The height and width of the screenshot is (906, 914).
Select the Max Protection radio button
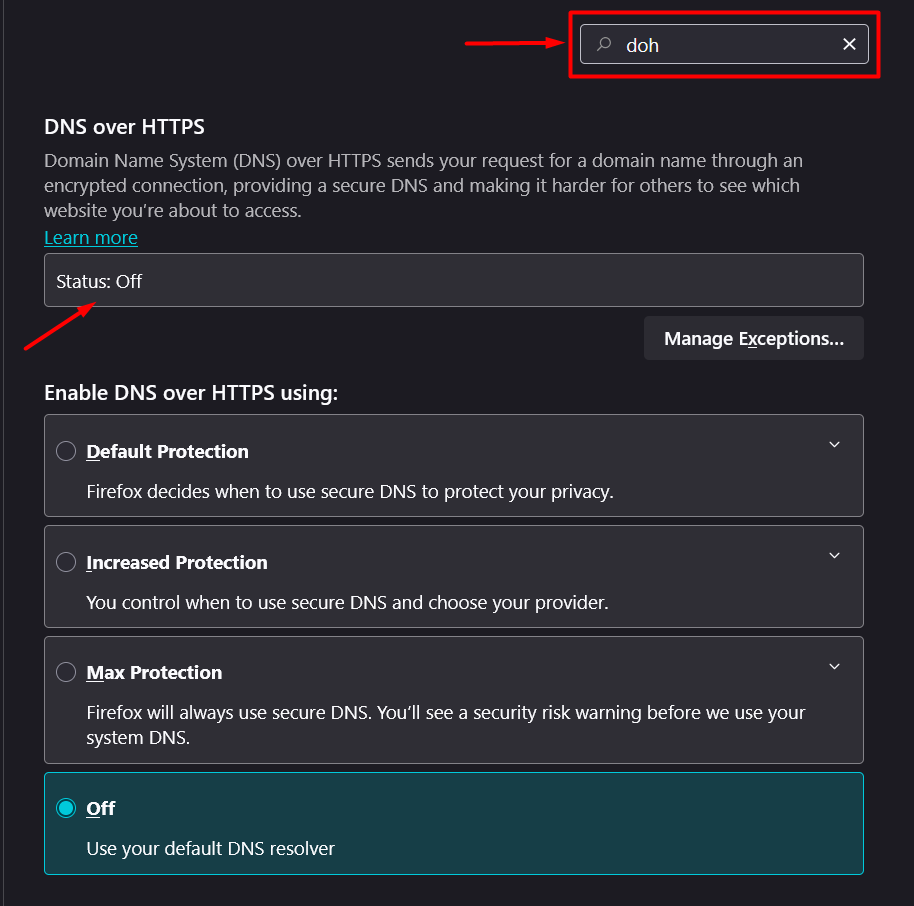[66, 672]
